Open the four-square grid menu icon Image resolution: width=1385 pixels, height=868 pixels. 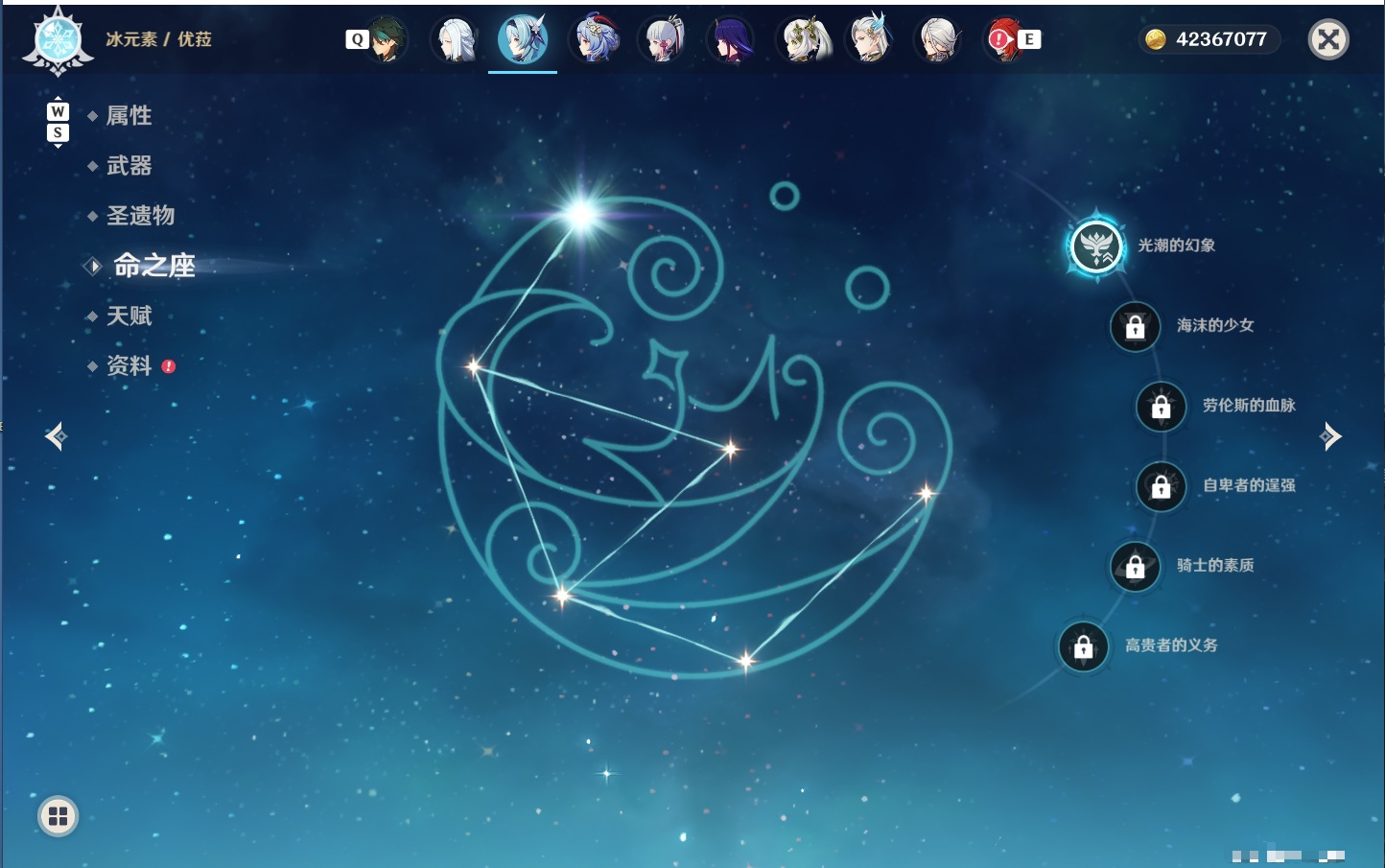pos(58,816)
